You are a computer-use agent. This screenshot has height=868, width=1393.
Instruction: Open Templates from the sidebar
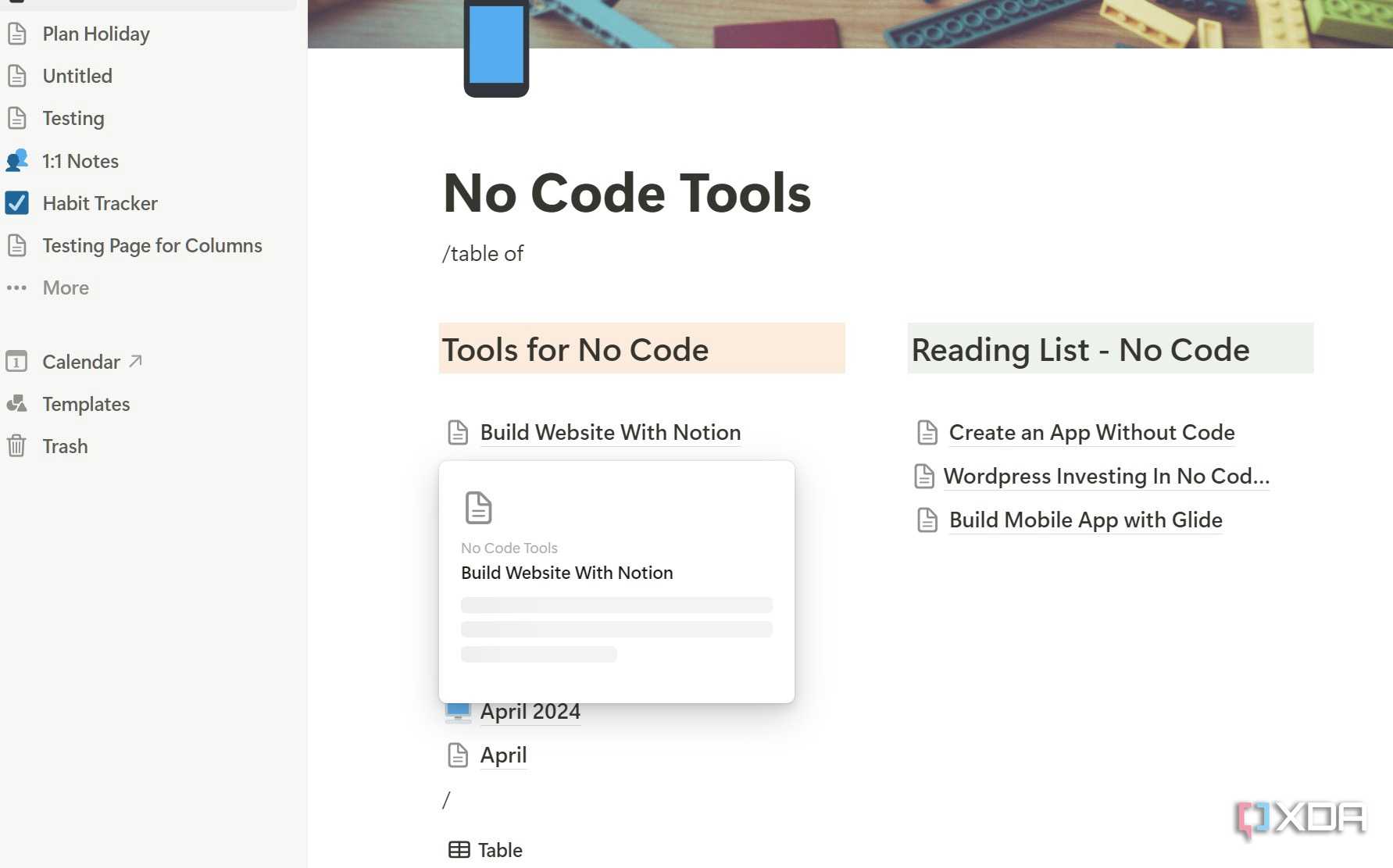[x=86, y=404]
